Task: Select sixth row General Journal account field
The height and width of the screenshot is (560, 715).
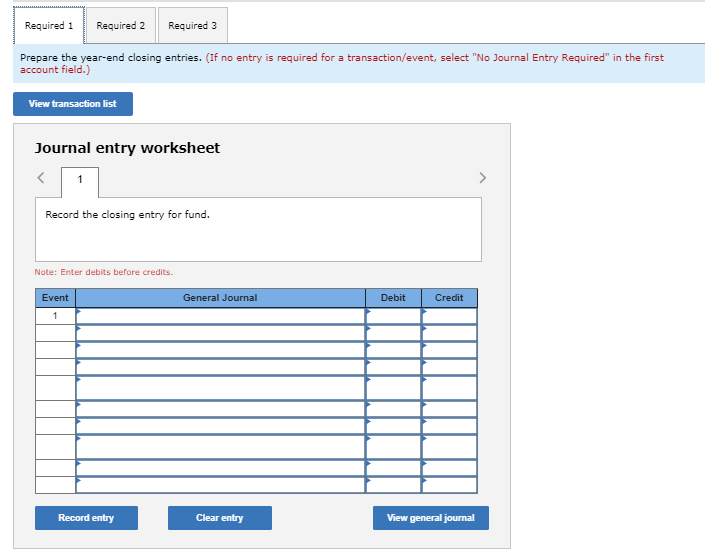Action: coord(220,409)
